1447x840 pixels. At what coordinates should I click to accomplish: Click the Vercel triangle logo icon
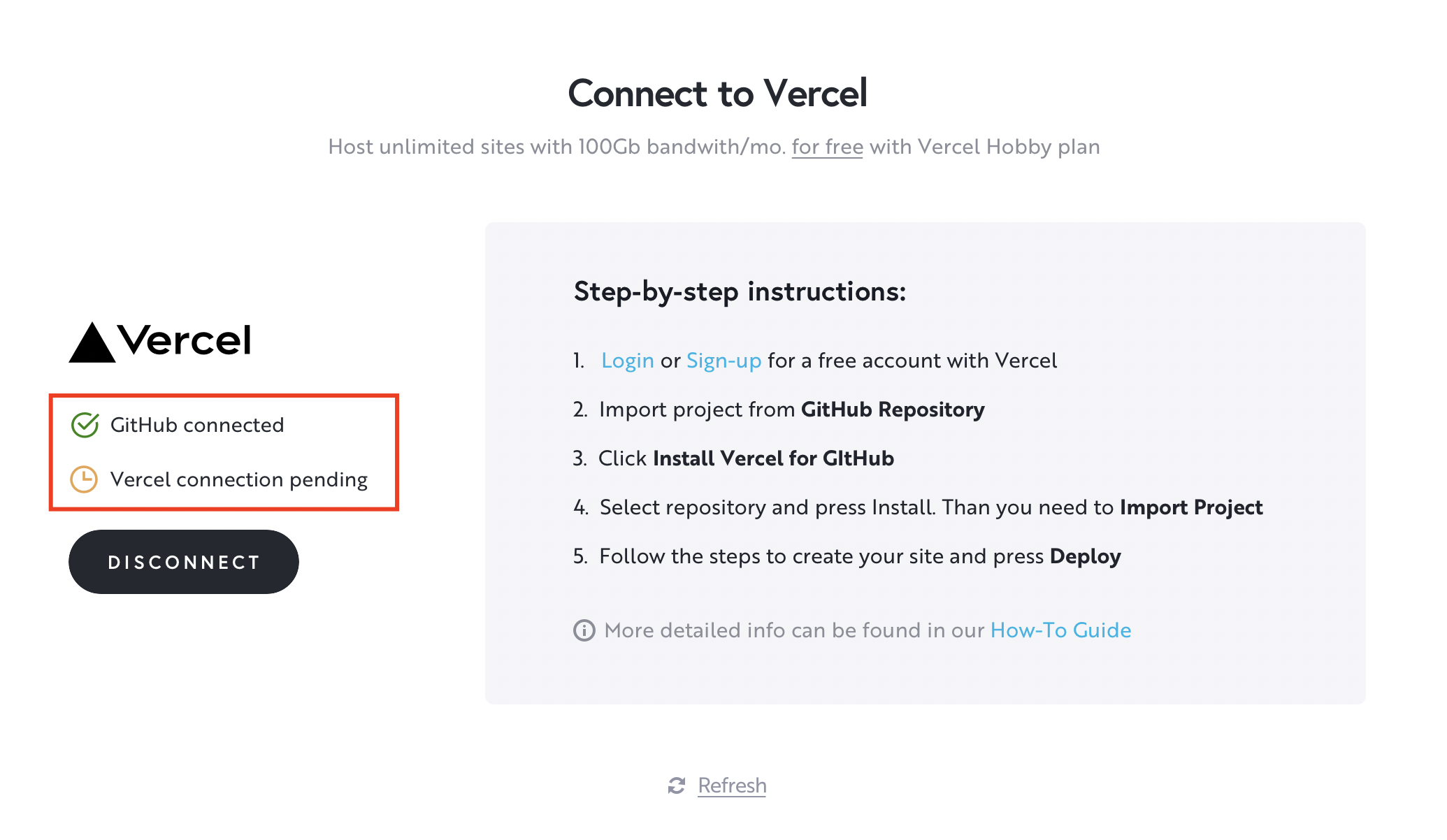tap(92, 342)
